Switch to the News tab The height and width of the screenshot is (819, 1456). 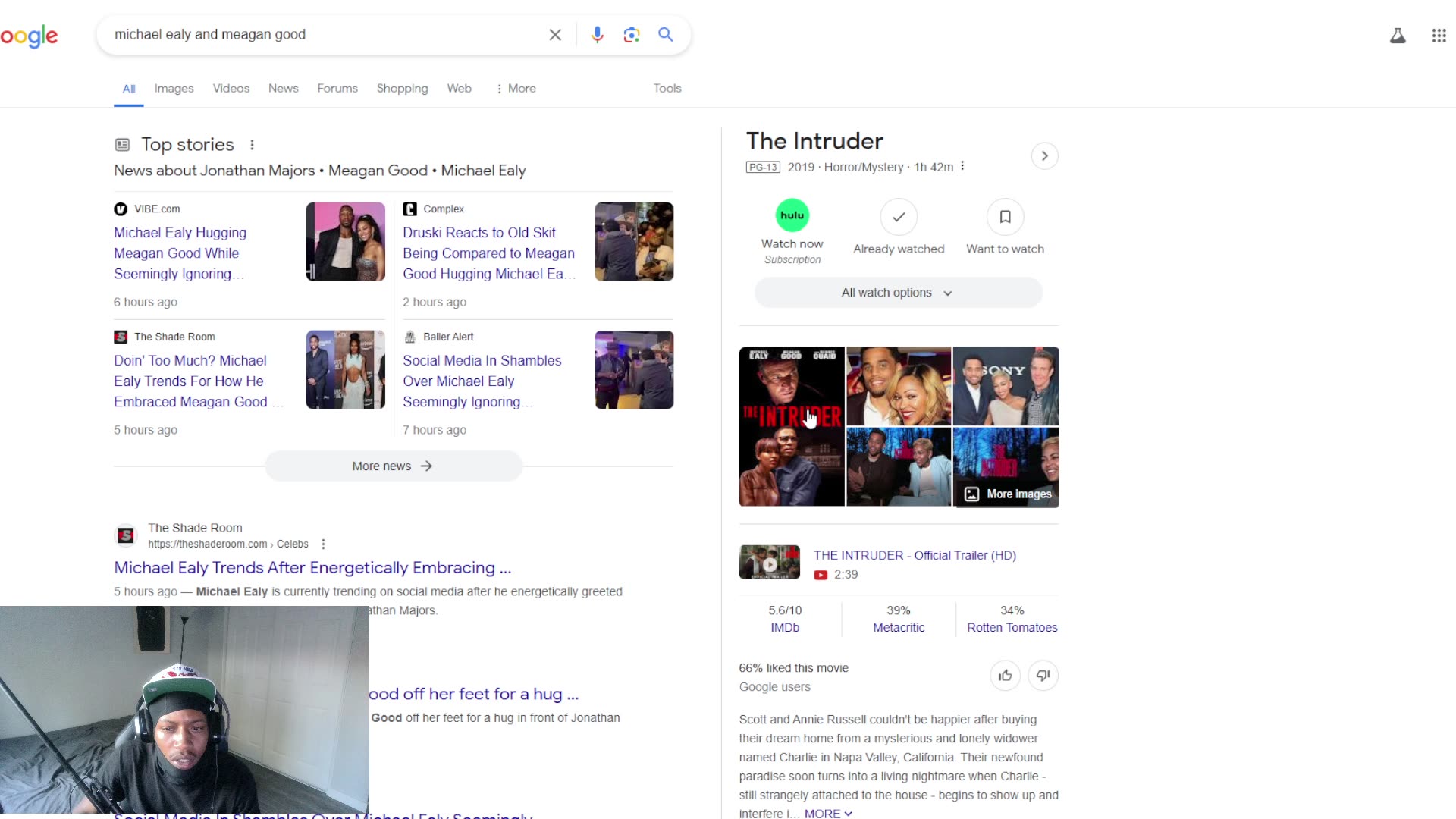283,89
